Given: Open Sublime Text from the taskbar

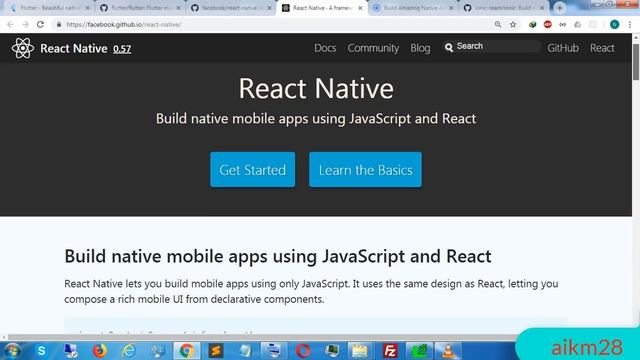Looking at the screenshot, I should coord(216,351).
